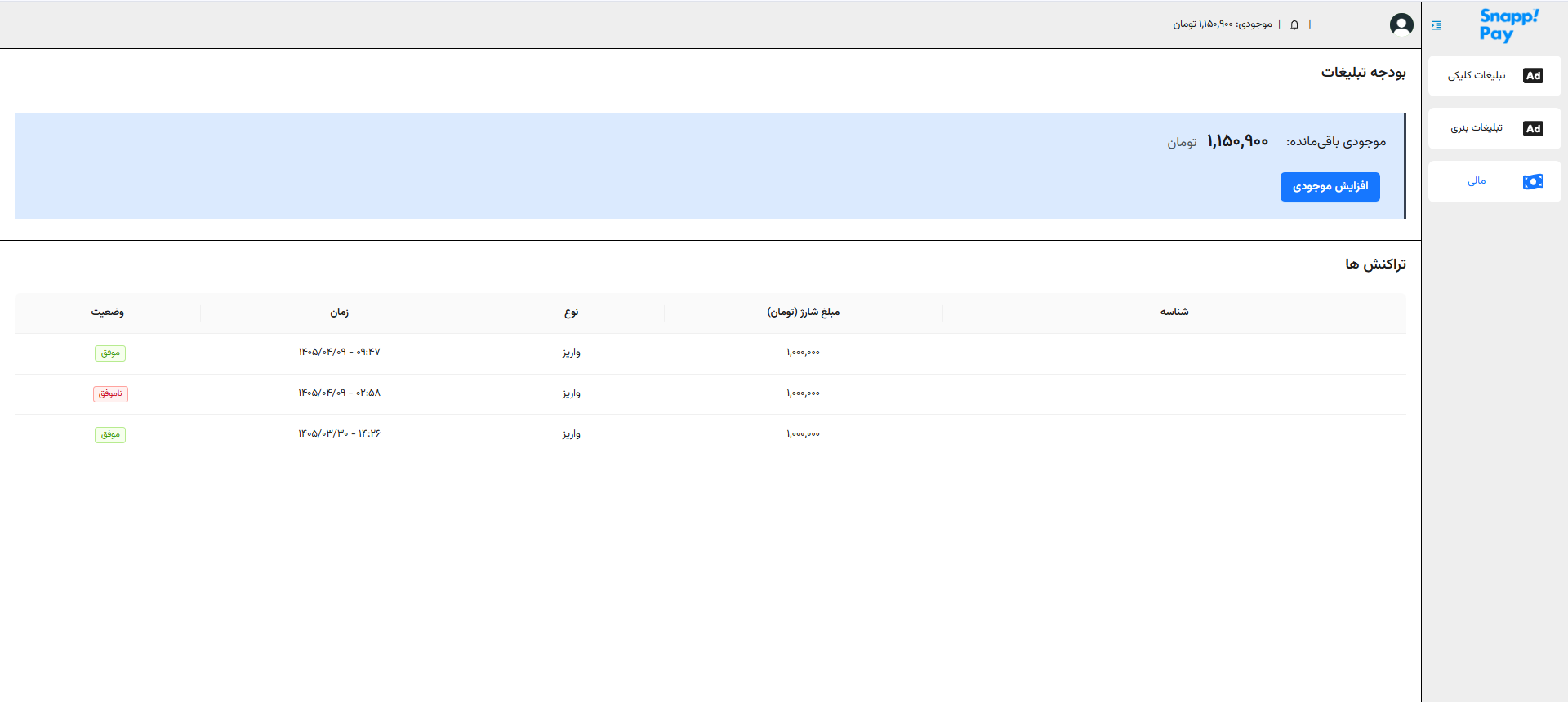Select the transaction row dated ۱۴۰۵/۰۳/۳۰

tap(710, 434)
